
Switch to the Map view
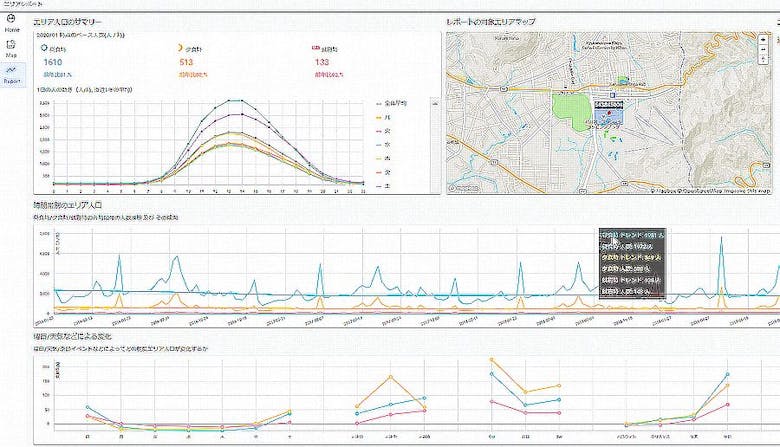click(x=12, y=50)
